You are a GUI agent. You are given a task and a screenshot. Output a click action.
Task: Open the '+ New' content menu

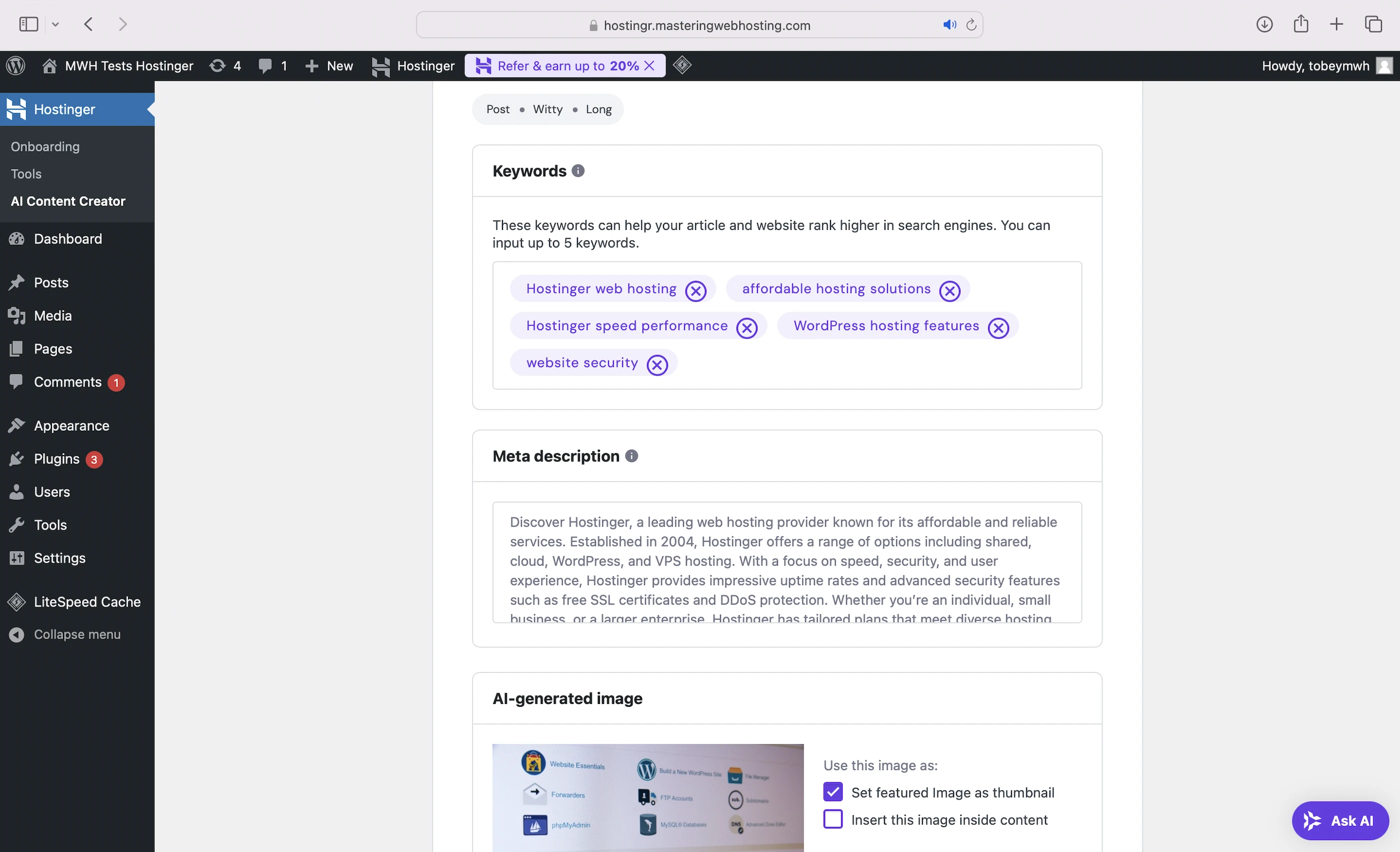[x=329, y=66]
